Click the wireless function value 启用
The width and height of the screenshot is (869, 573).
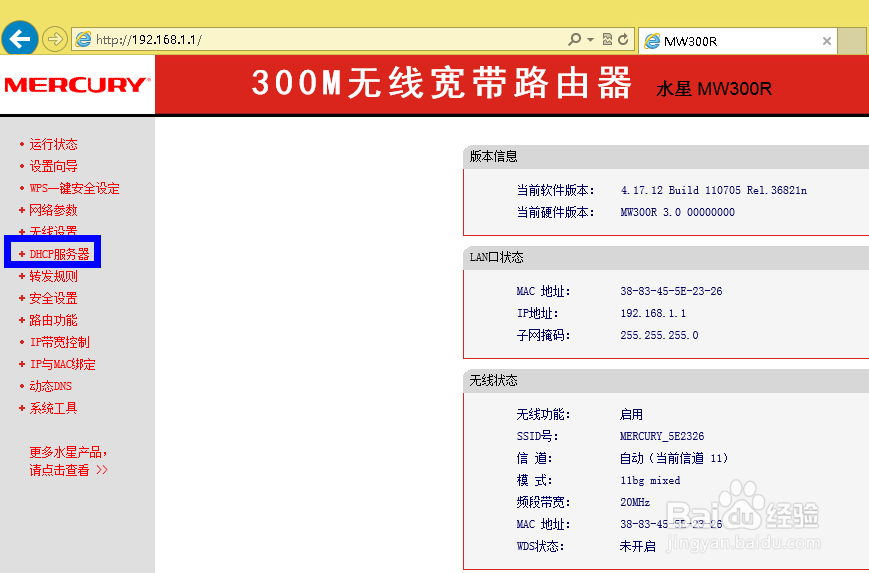pyautogui.click(x=631, y=415)
